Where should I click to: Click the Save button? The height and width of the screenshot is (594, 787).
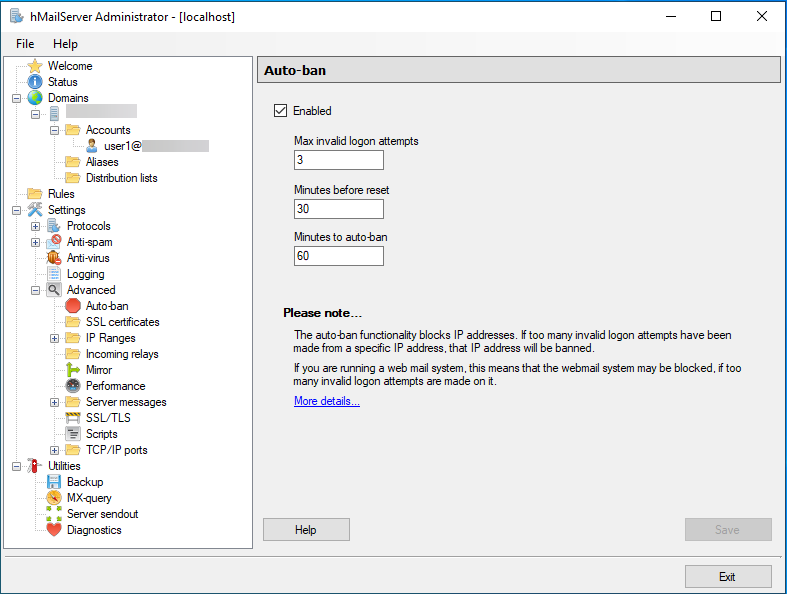pyautogui.click(x=728, y=530)
